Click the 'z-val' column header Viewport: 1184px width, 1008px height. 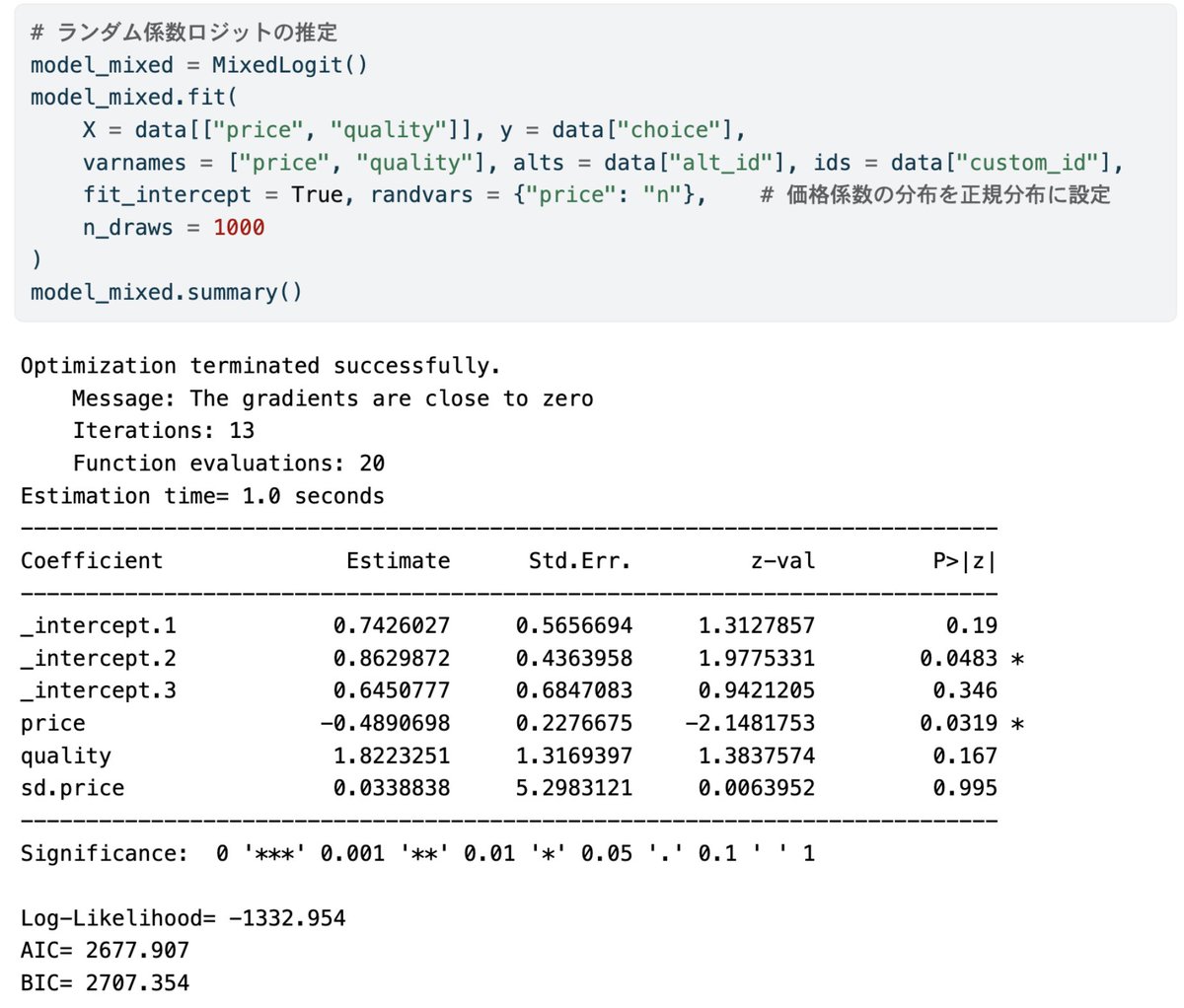pyautogui.click(x=782, y=561)
